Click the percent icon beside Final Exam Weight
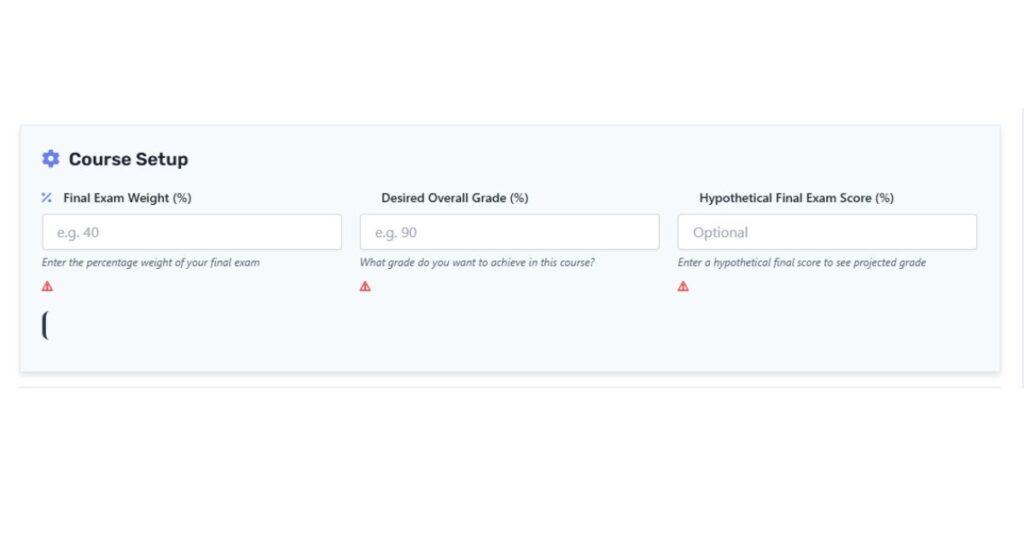The image size is (1024, 536). click(x=47, y=198)
